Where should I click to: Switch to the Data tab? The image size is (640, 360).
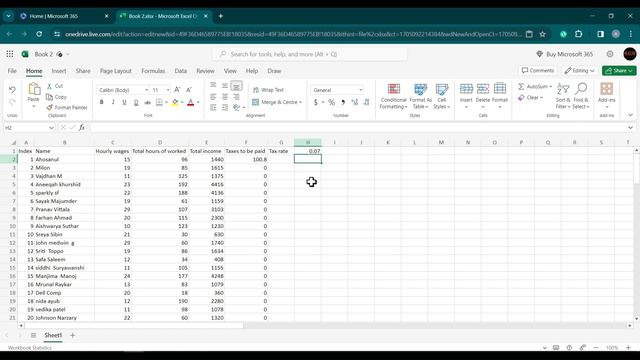coord(180,71)
